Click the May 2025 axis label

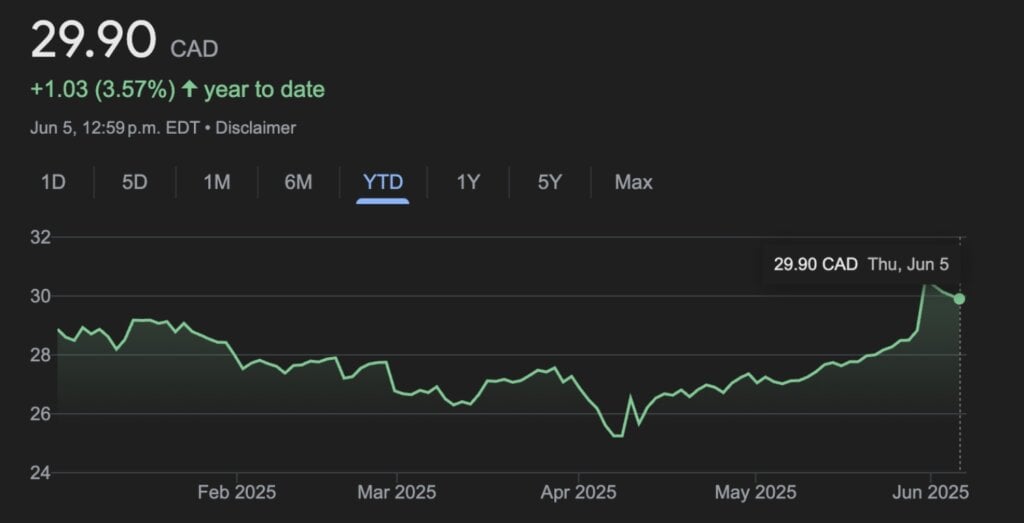point(756,492)
